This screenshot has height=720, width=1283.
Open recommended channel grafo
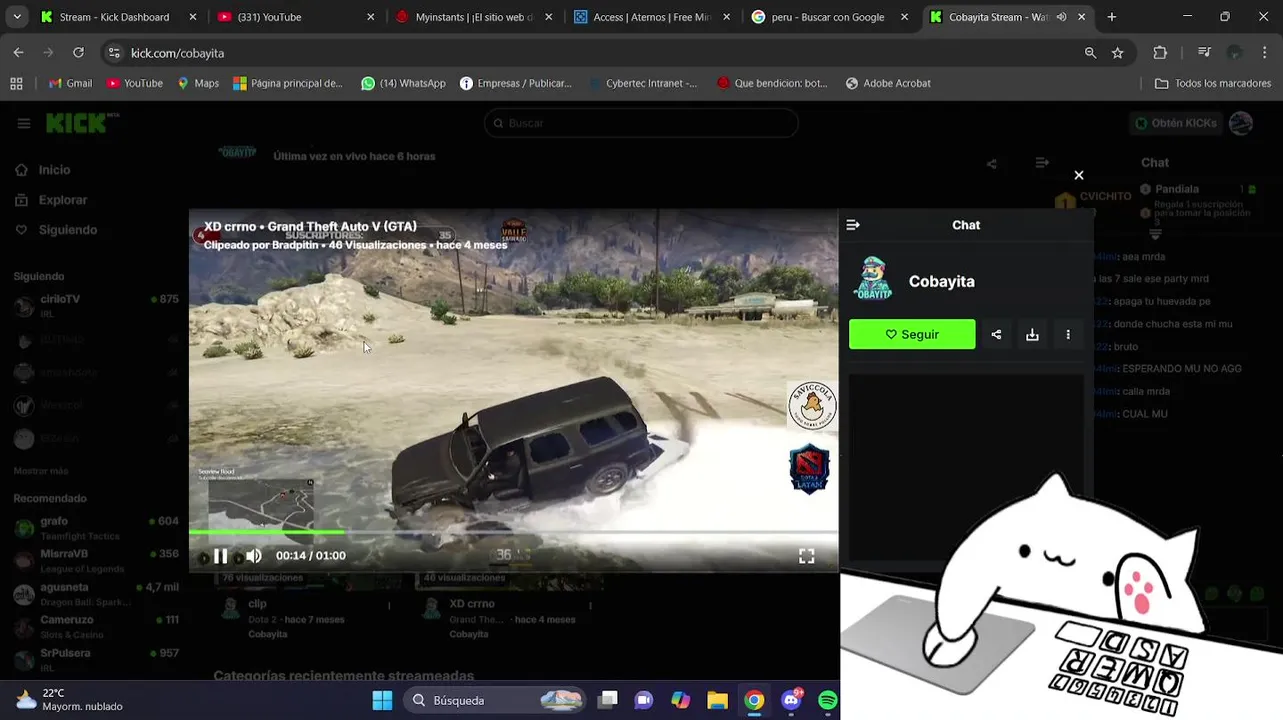[x=96, y=528]
